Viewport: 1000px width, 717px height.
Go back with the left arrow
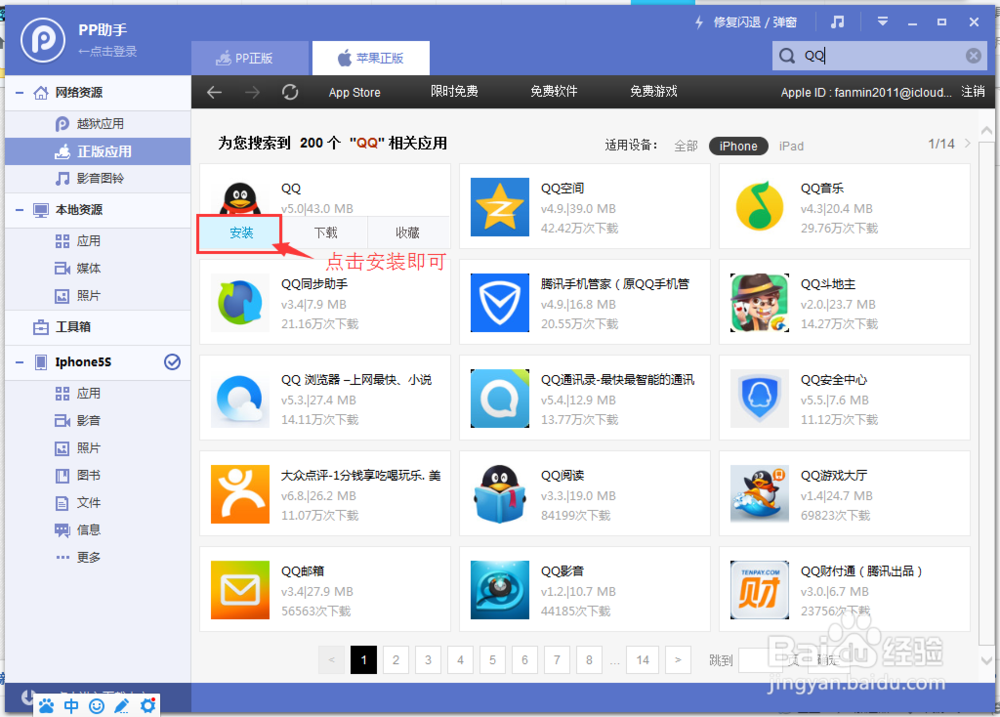214,92
